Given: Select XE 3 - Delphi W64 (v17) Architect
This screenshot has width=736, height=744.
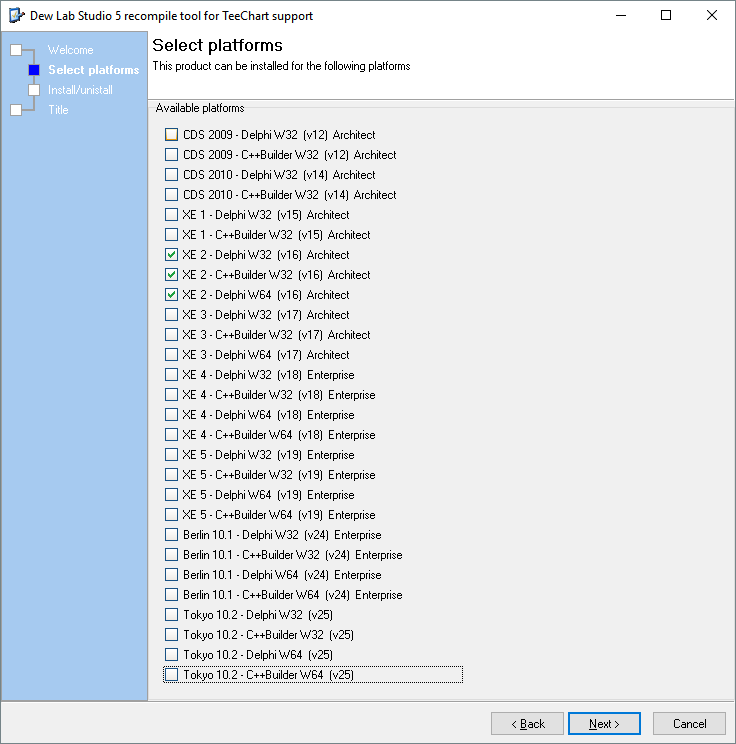Looking at the screenshot, I should [x=171, y=354].
